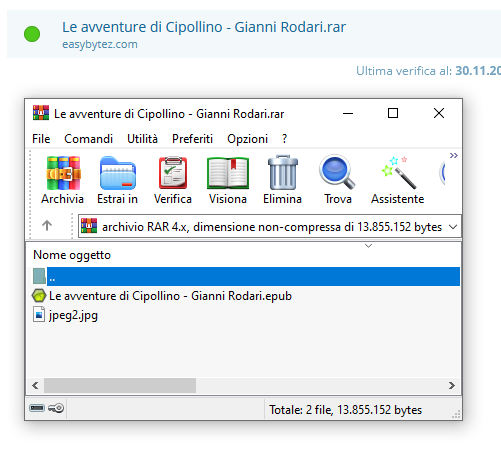Click the horizontal scrollbar thumb

(x=120, y=386)
